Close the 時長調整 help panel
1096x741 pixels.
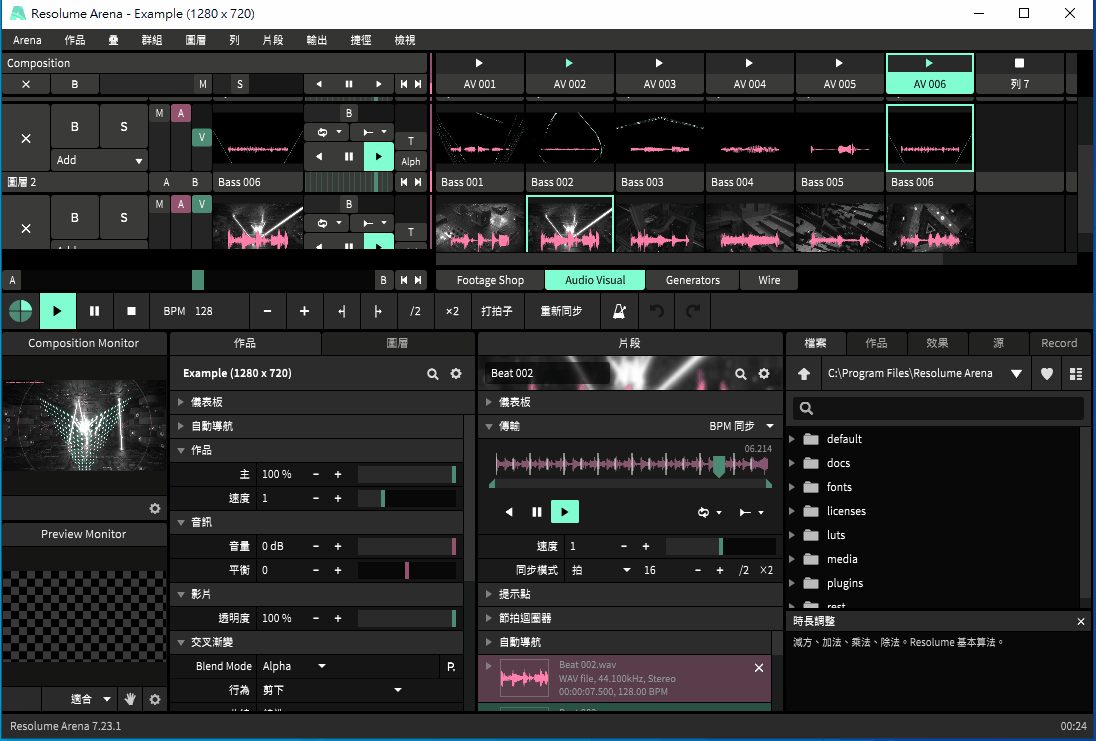[x=1081, y=621]
